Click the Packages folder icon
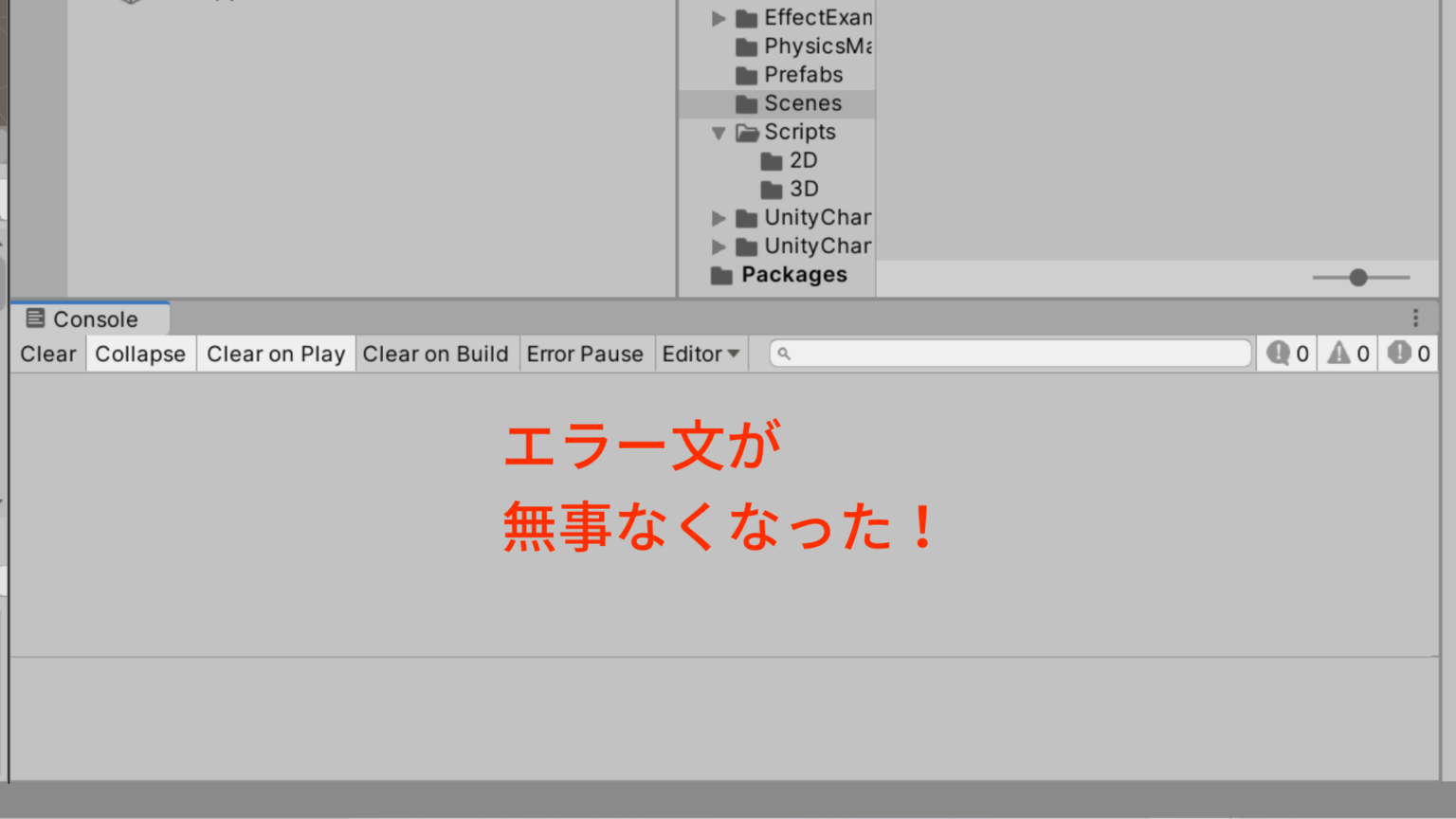Image resolution: width=1456 pixels, height=819 pixels. coord(721,275)
